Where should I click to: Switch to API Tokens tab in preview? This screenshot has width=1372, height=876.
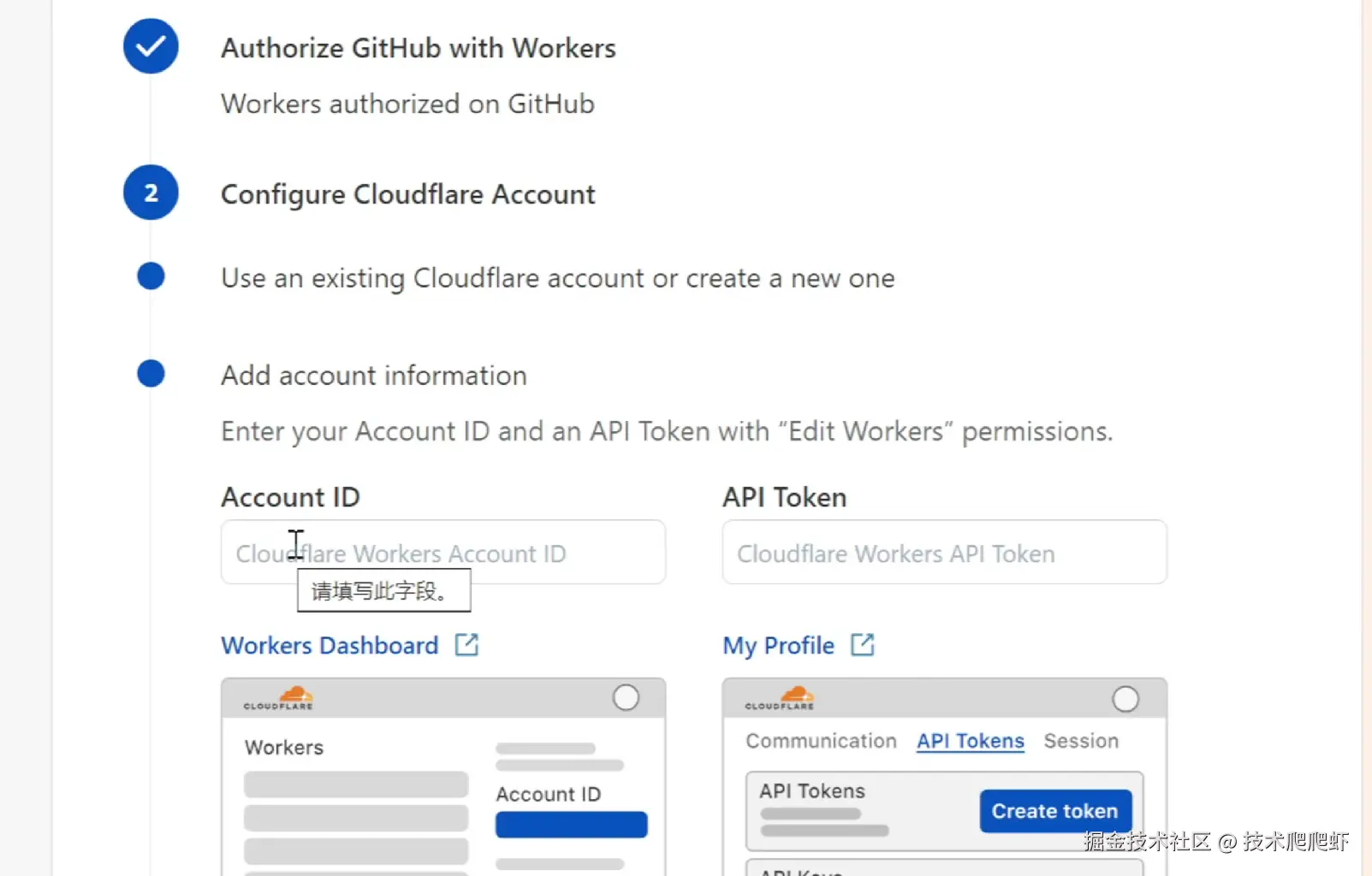tap(970, 741)
